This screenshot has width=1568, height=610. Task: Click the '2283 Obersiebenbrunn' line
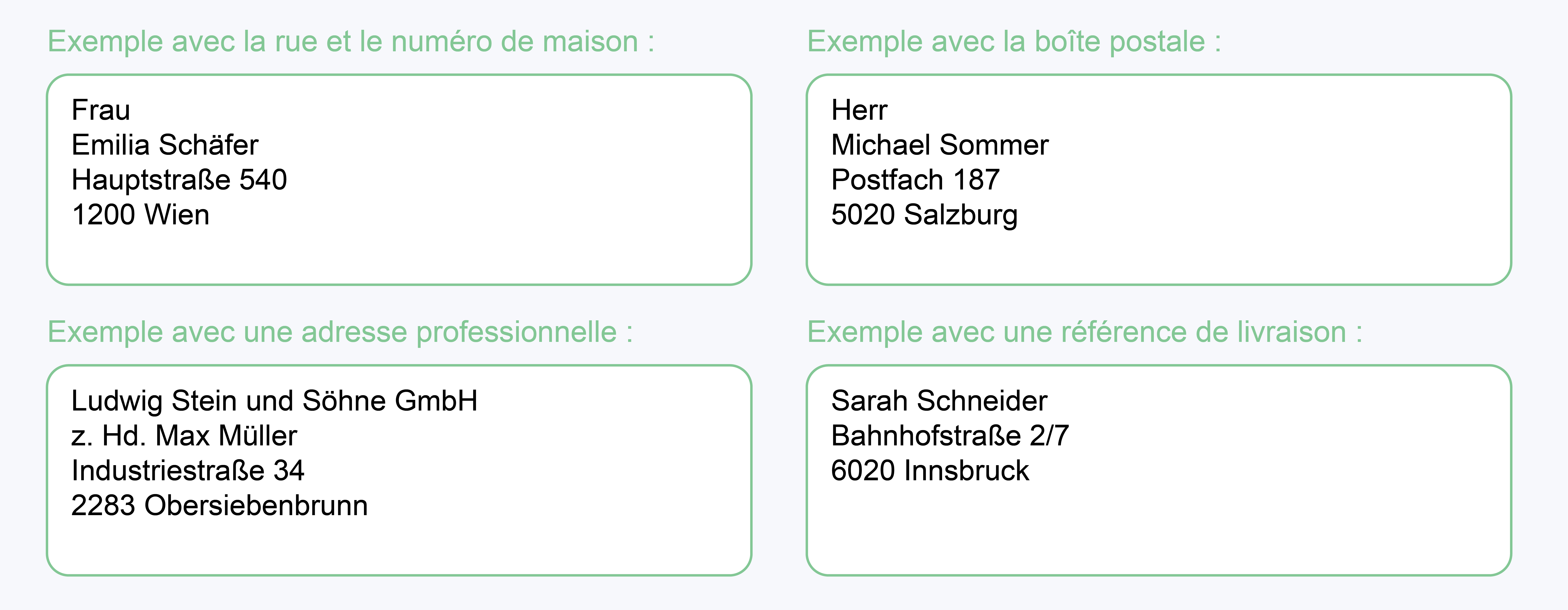coord(219,505)
